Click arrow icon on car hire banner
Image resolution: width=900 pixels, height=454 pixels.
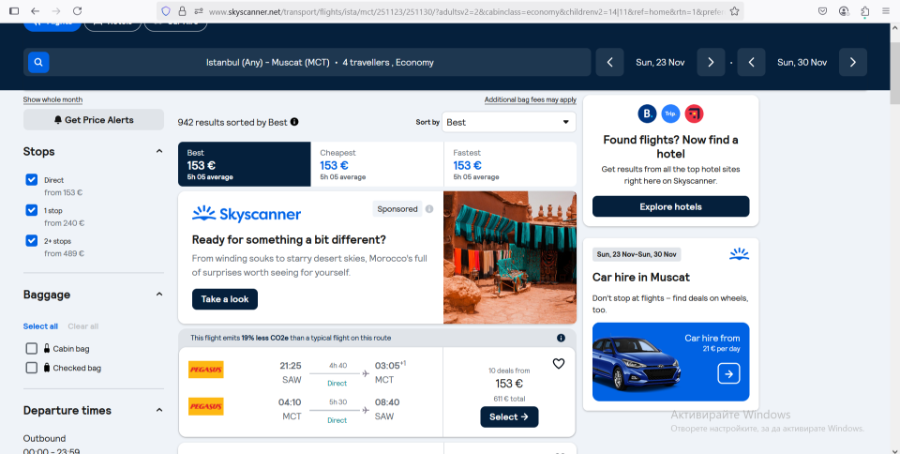click(728, 374)
